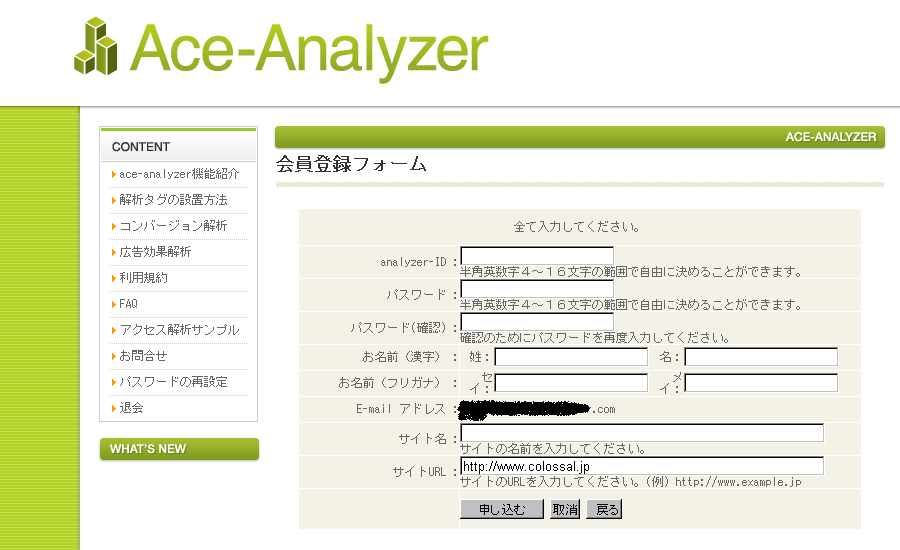The image size is (900, 550).
Task: Click the 全て入力してください。 instruction text
Action: [x=576, y=227]
